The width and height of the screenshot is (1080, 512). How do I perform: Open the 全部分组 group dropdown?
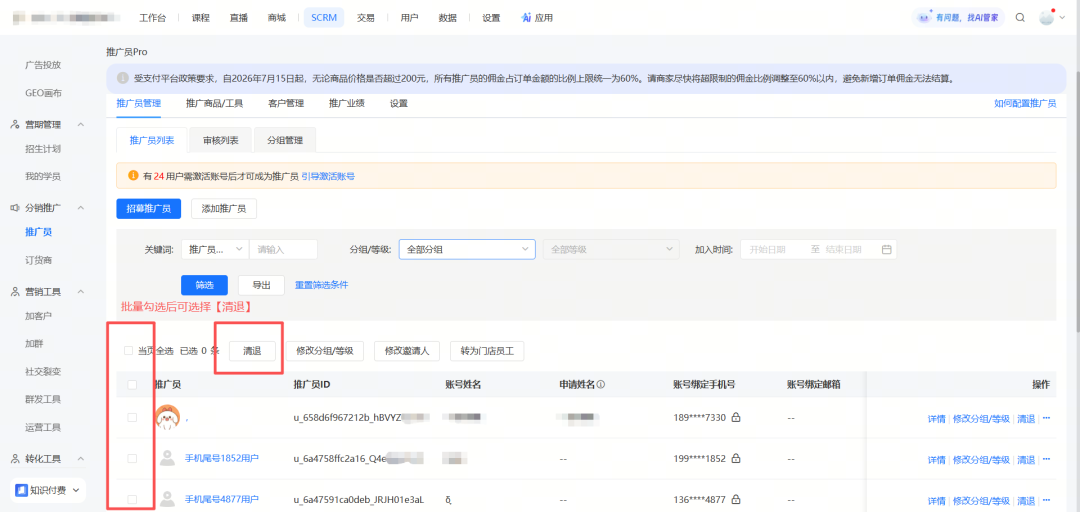[x=467, y=249]
